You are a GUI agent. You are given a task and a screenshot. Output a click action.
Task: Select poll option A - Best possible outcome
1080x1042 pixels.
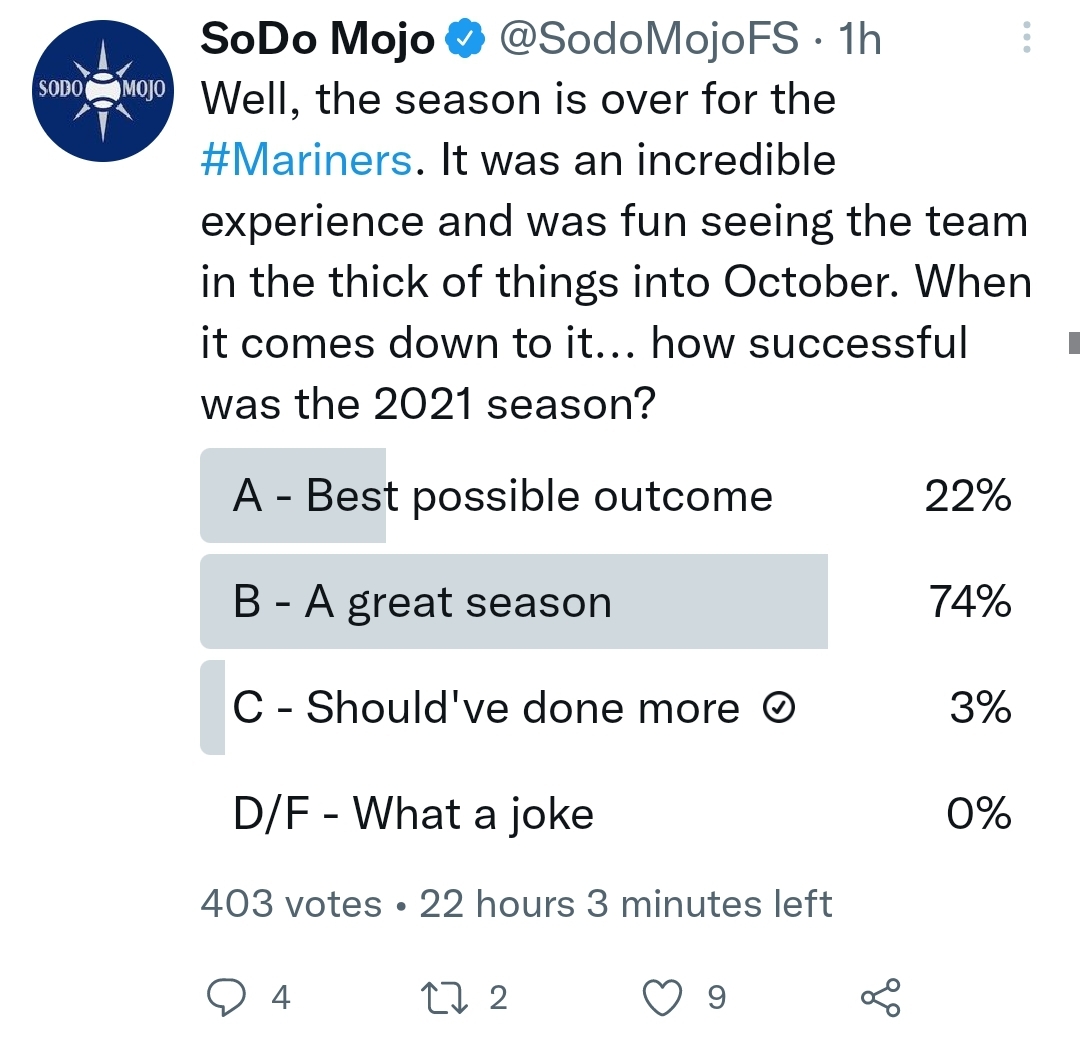tap(502, 496)
